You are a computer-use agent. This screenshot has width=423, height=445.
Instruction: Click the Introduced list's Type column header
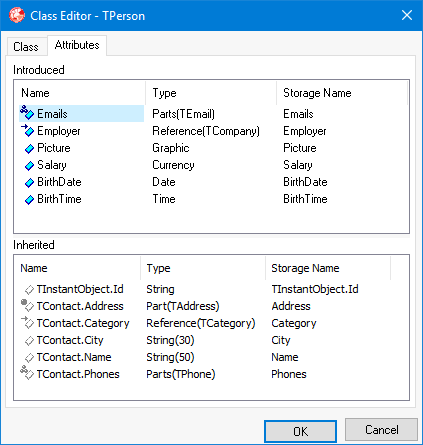point(211,93)
